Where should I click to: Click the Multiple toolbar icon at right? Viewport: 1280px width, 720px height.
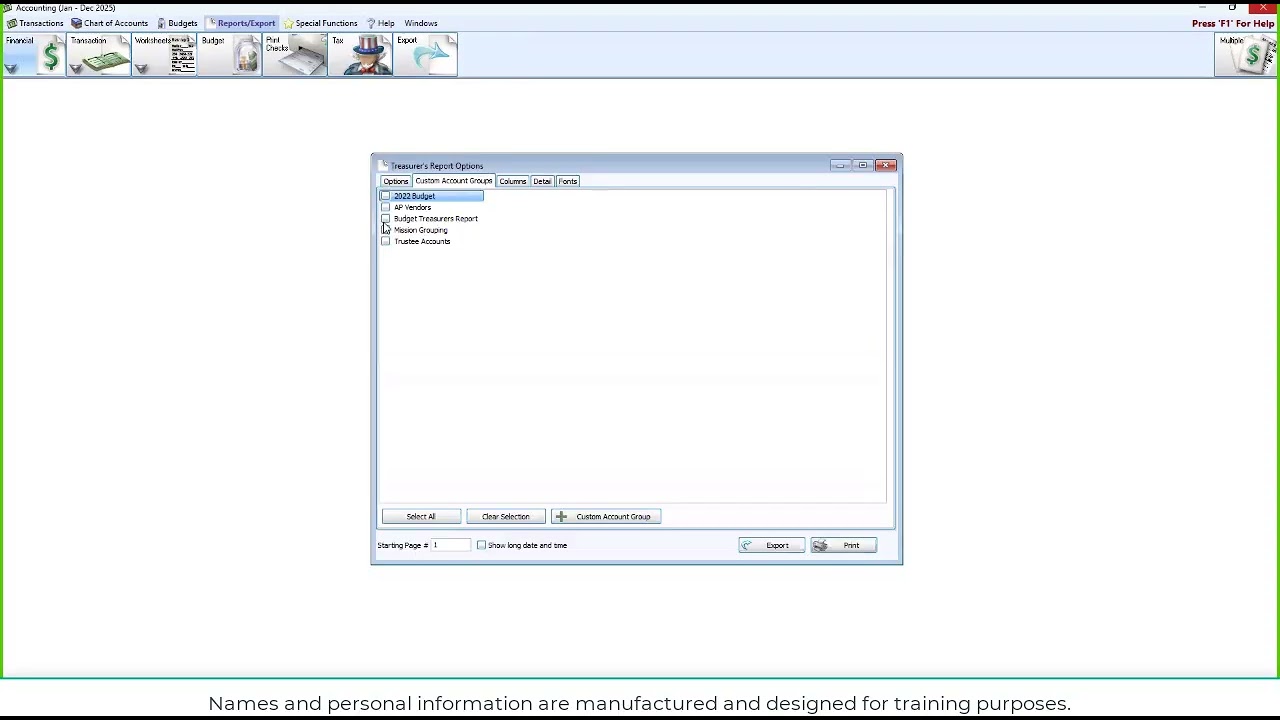[x=1246, y=56]
